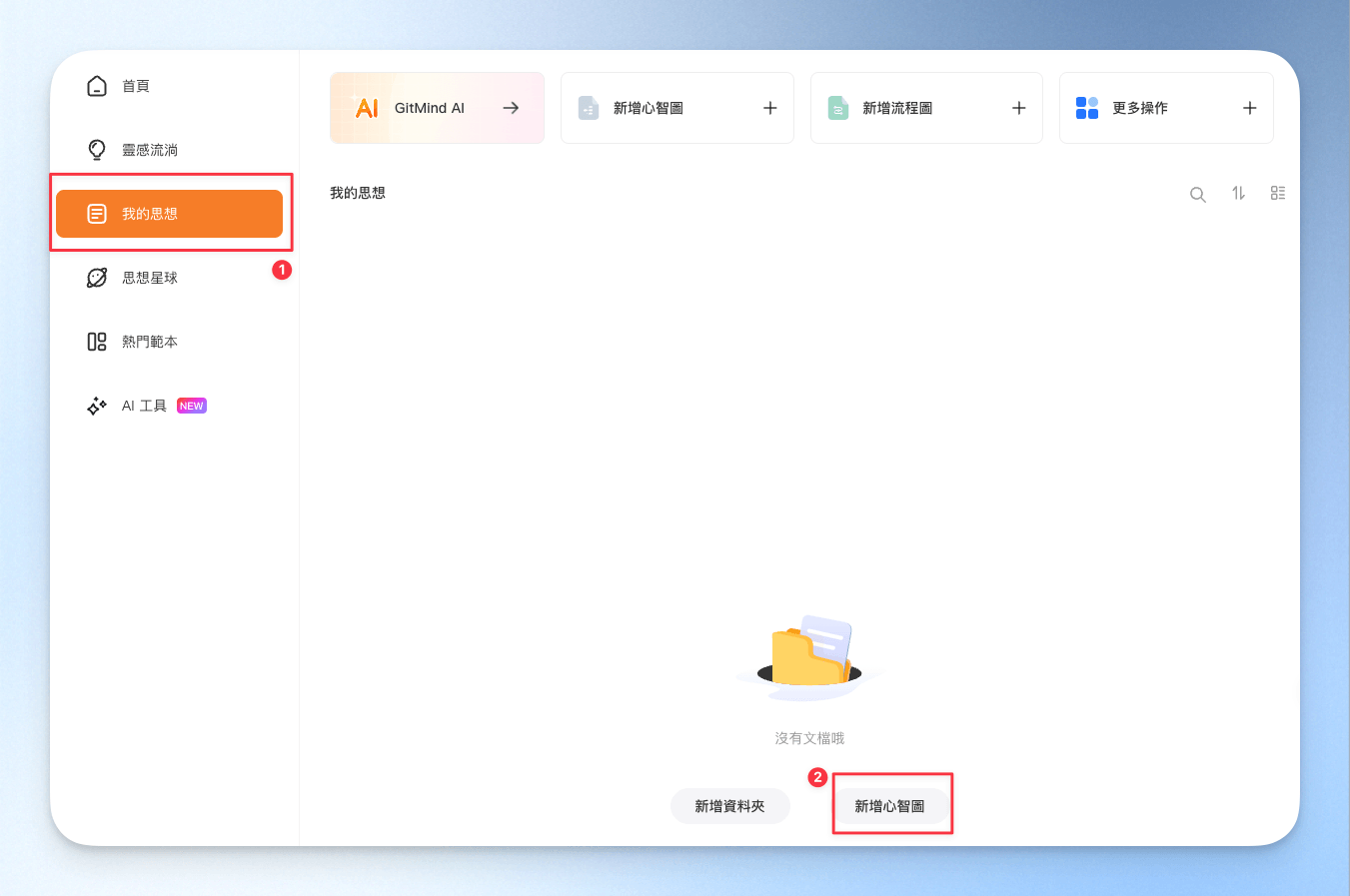This screenshot has height=896, width=1350.
Task: Click the home icon in sidebar
Action: 97,86
